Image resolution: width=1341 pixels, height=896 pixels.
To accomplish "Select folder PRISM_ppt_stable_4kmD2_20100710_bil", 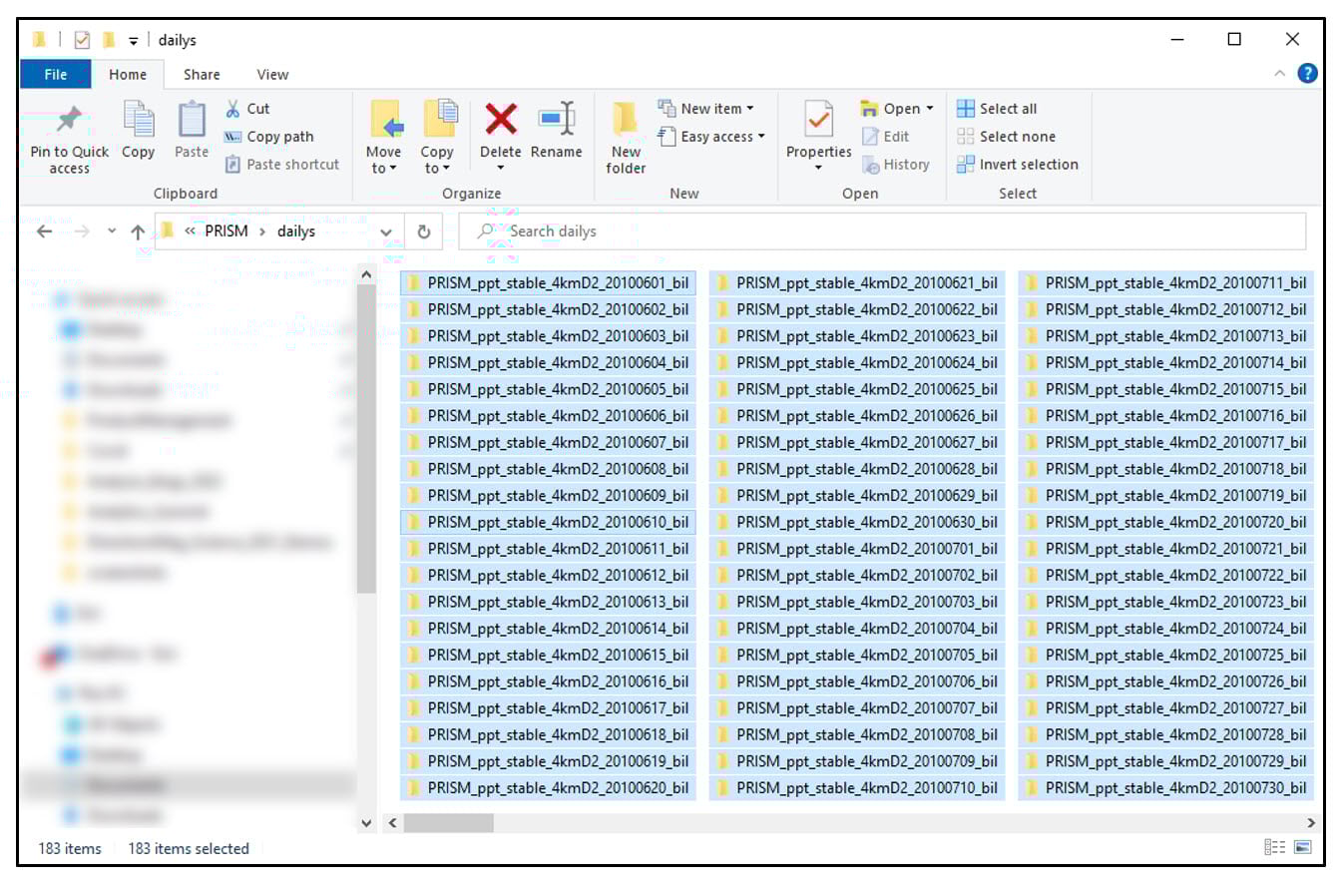I will (x=857, y=788).
